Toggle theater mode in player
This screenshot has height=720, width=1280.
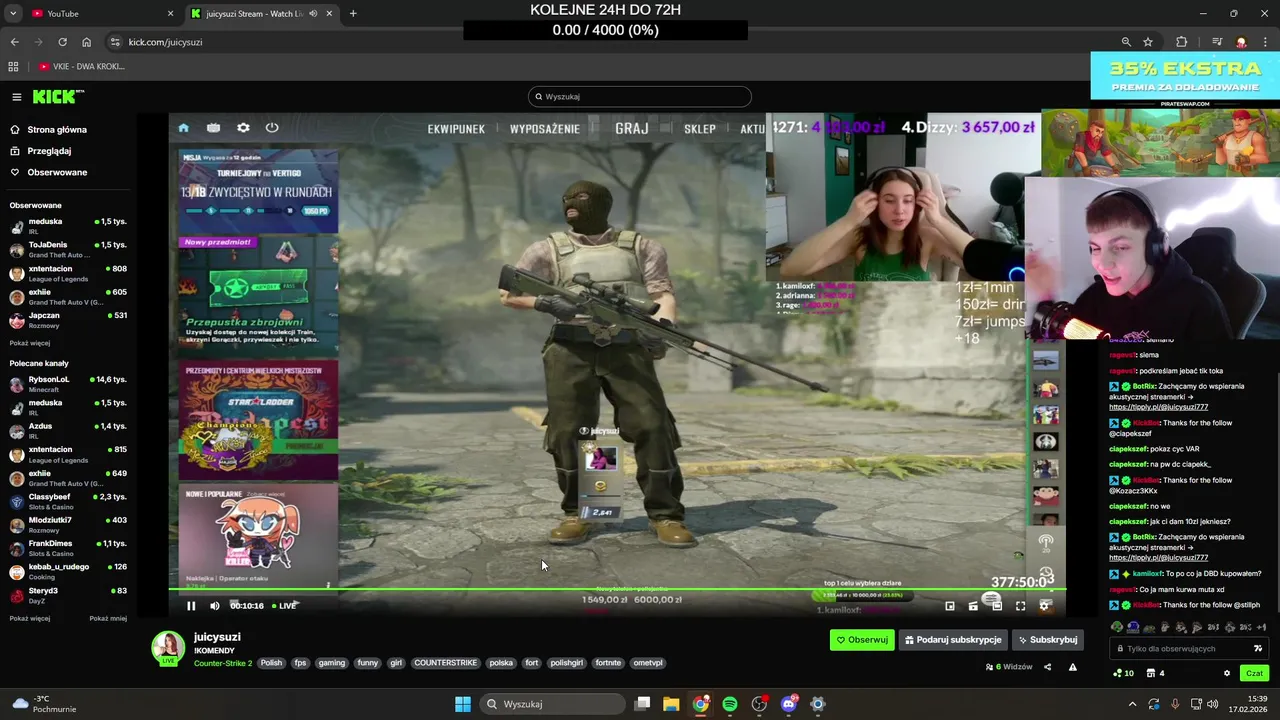997,606
